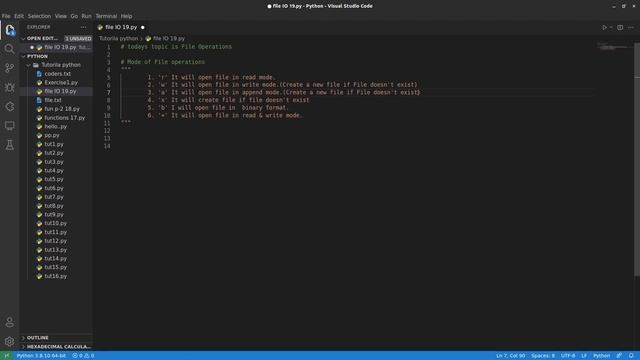Screen dimensions: 640x360
Task: Open the Selection menu
Action: pos(39,16)
